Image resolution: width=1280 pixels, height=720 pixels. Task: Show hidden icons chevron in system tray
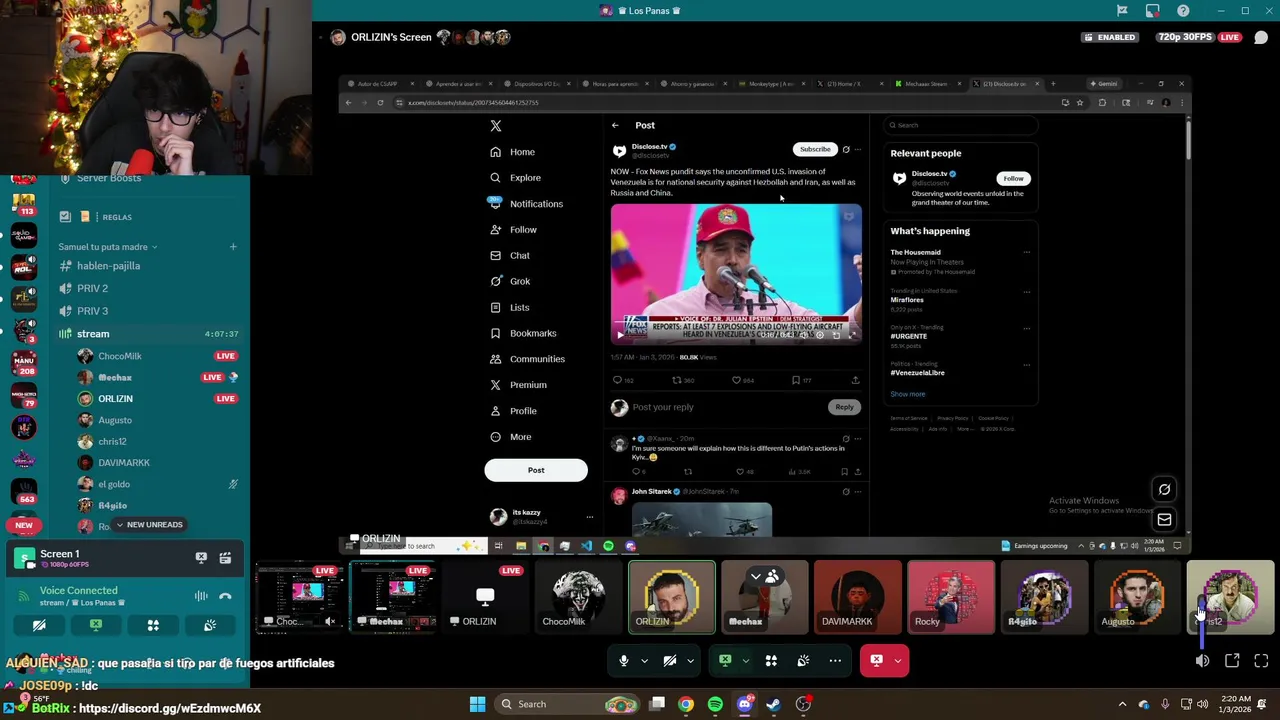(1122, 704)
